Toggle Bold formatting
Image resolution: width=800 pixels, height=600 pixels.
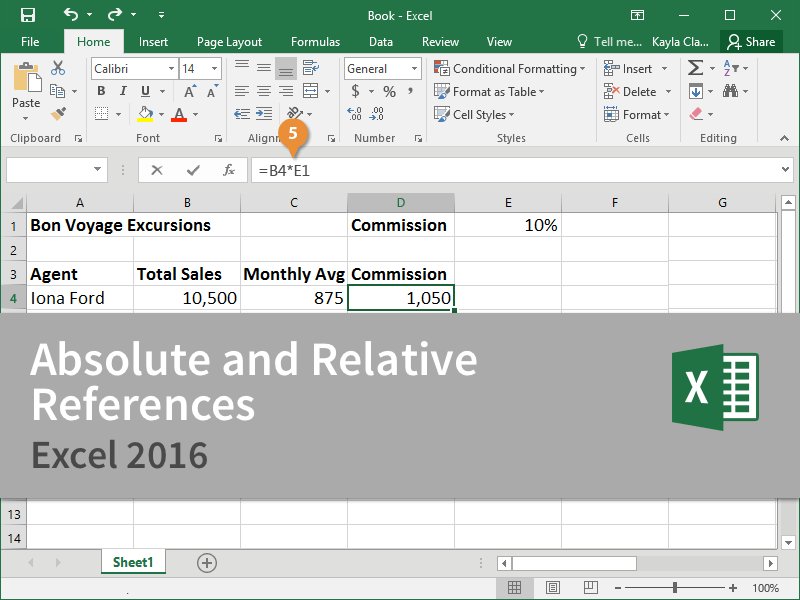point(101,91)
